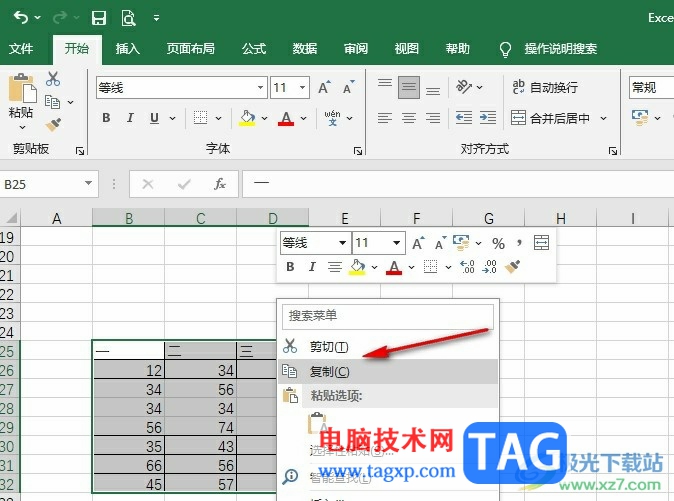Click the accounting number format icon in ribbon
The height and width of the screenshot is (501, 674).
640,117
